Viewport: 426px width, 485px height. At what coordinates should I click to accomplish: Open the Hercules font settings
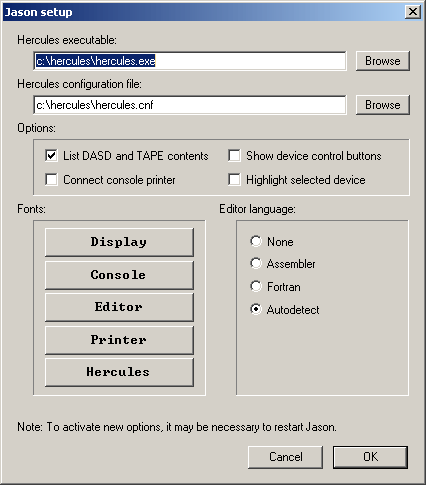point(119,372)
